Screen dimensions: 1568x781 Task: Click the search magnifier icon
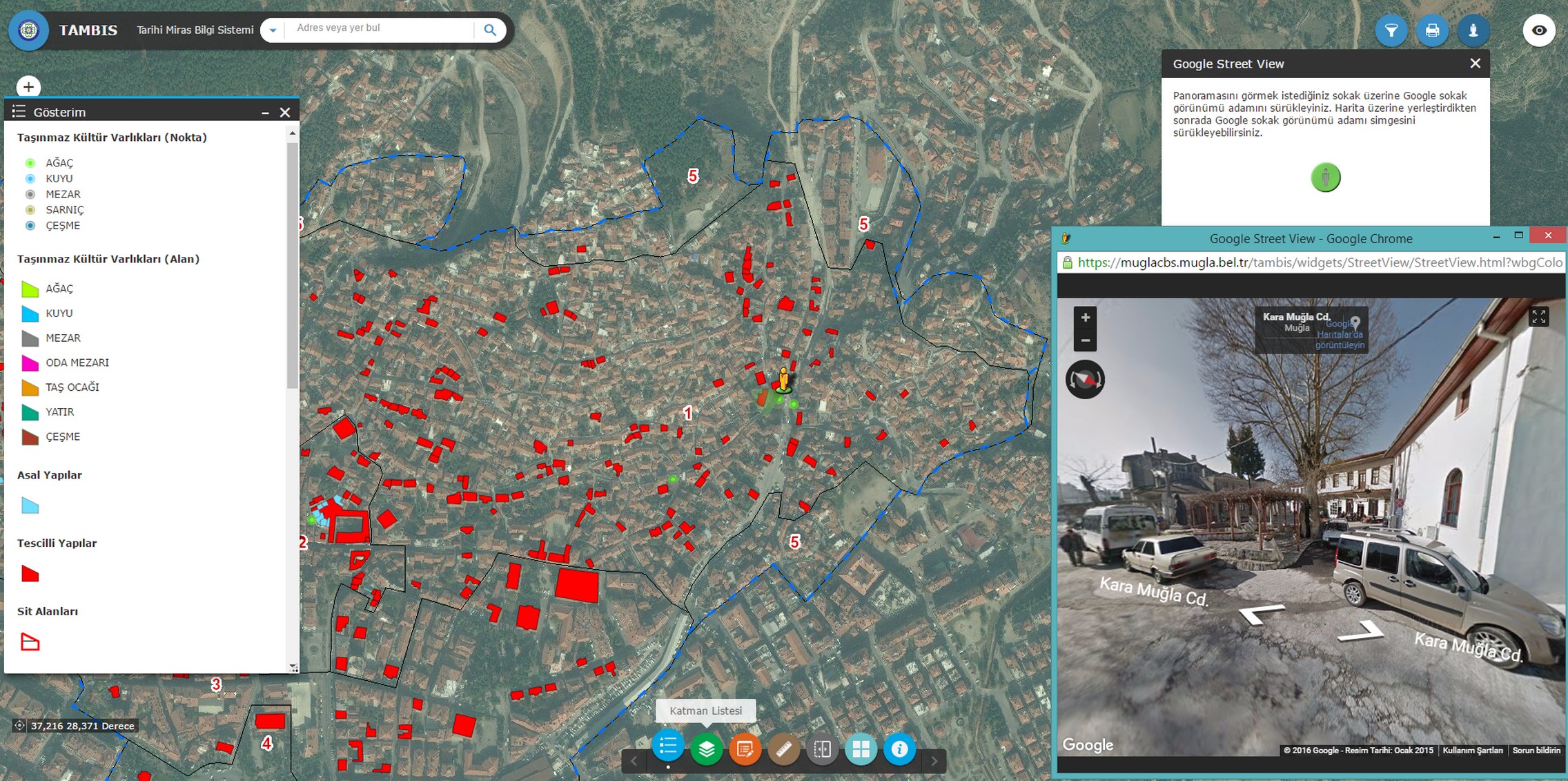490,30
